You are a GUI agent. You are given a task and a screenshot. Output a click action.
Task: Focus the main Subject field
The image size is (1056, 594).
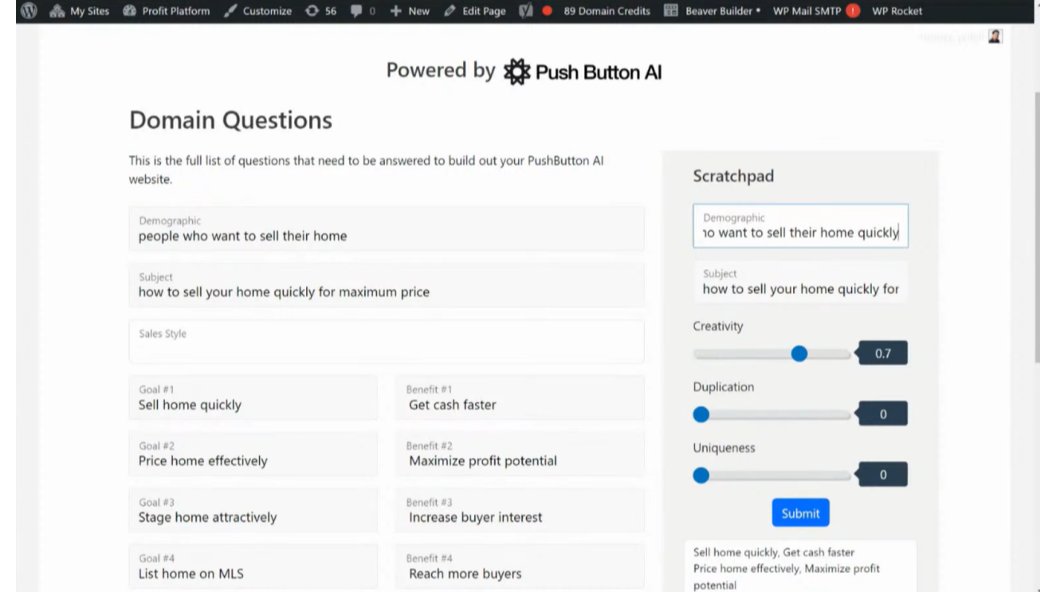pyautogui.click(x=387, y=285)
